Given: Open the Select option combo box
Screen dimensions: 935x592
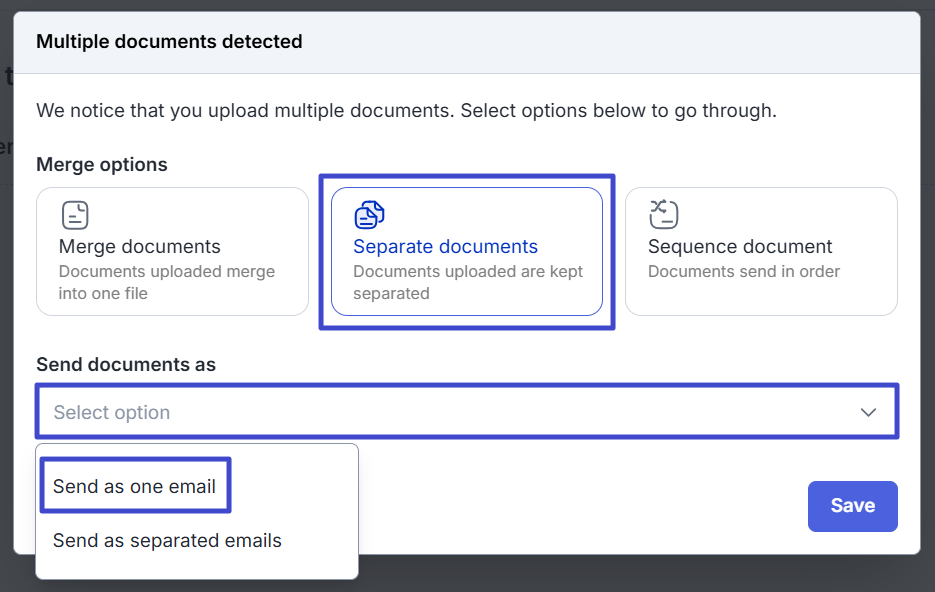Looking at the screenshot, I should tap(466, 412).
